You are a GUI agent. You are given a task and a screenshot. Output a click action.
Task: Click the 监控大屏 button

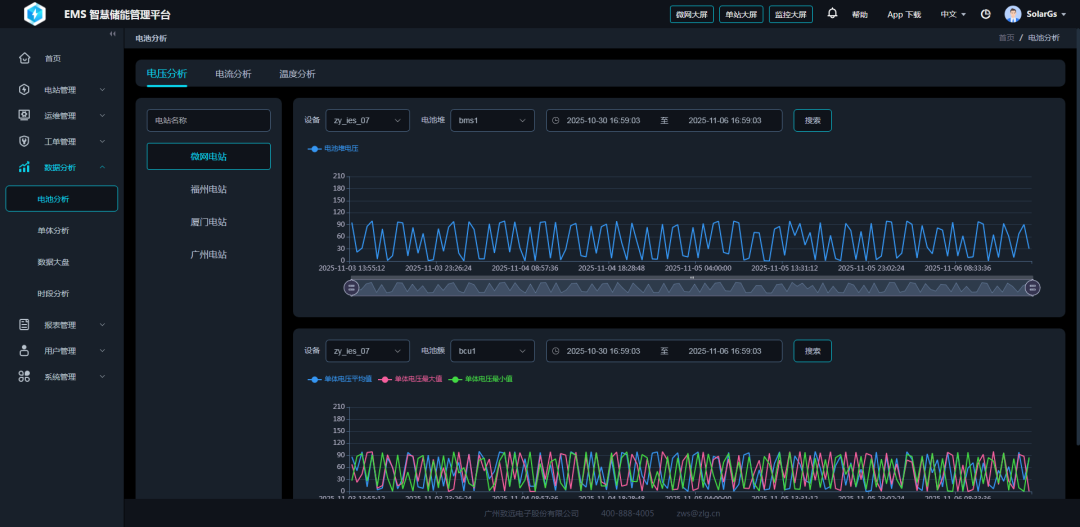pos(790,14)
